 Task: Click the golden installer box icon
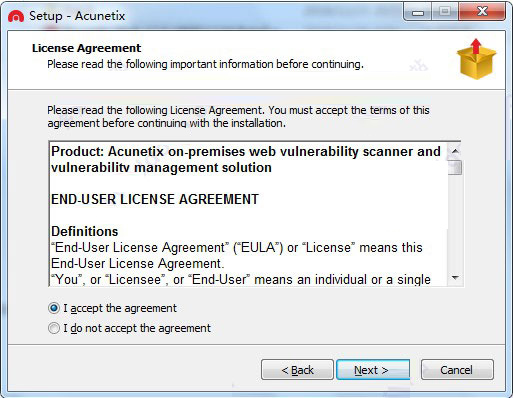[476, 59]
